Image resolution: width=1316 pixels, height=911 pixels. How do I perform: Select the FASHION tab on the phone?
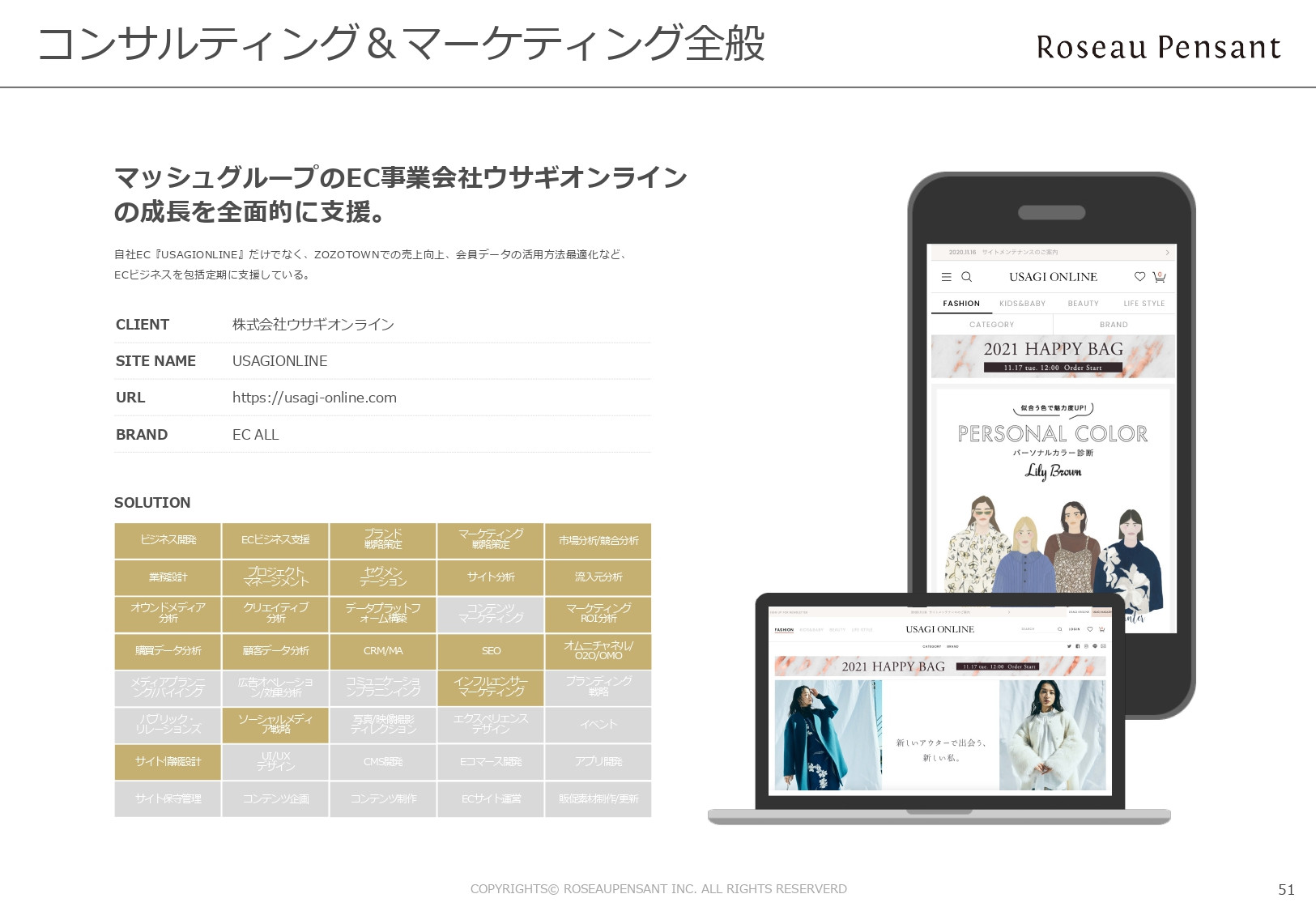pyautogui.click(x=961, y=304)
